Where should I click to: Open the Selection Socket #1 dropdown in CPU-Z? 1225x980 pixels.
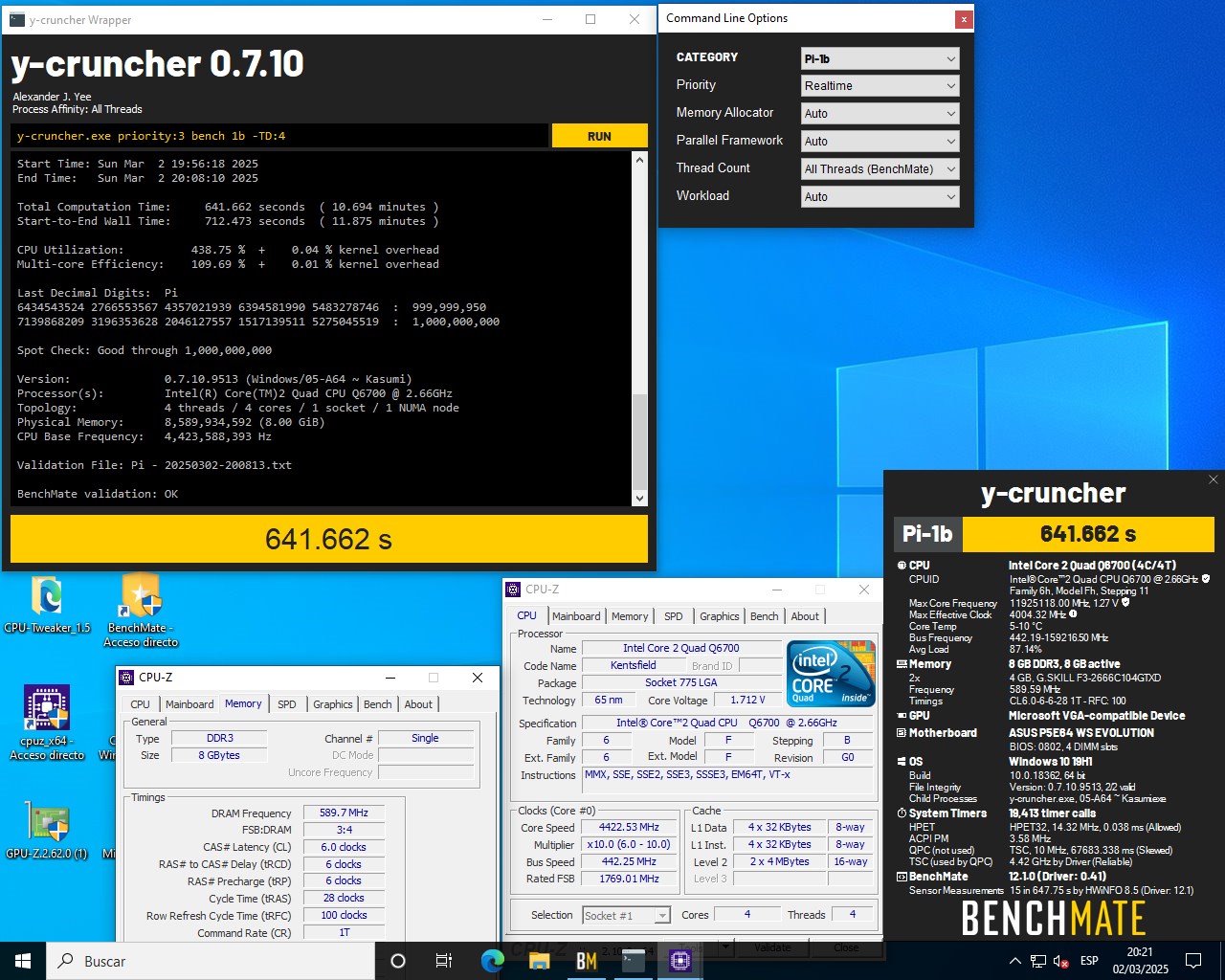pos(627,916)
